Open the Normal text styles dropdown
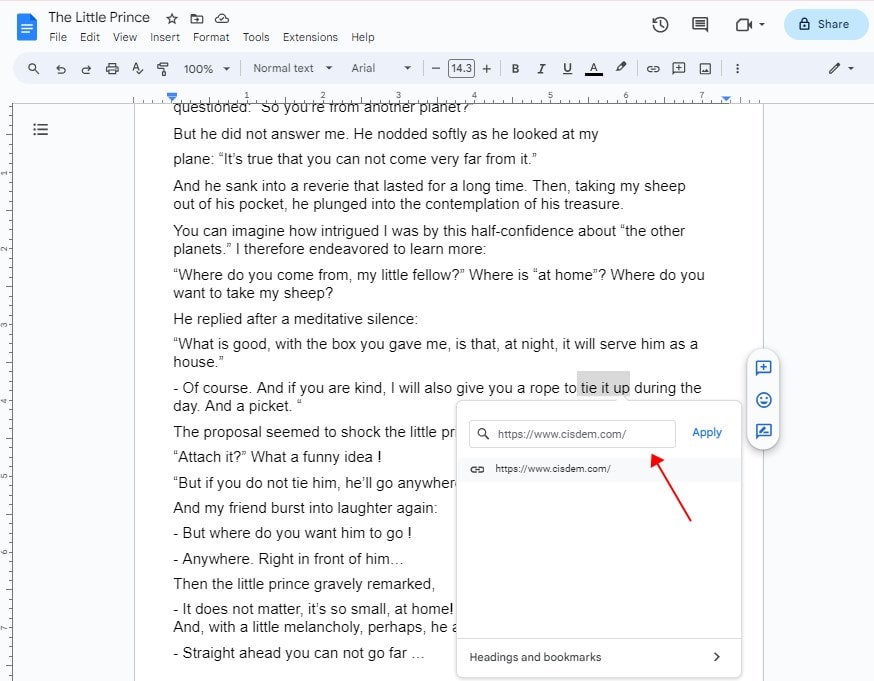 click(x=291, y=68)
